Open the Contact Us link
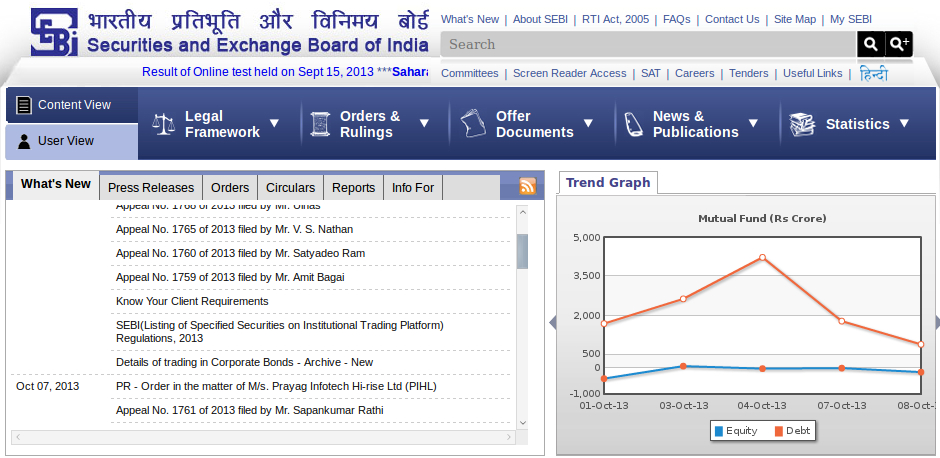 732,19
